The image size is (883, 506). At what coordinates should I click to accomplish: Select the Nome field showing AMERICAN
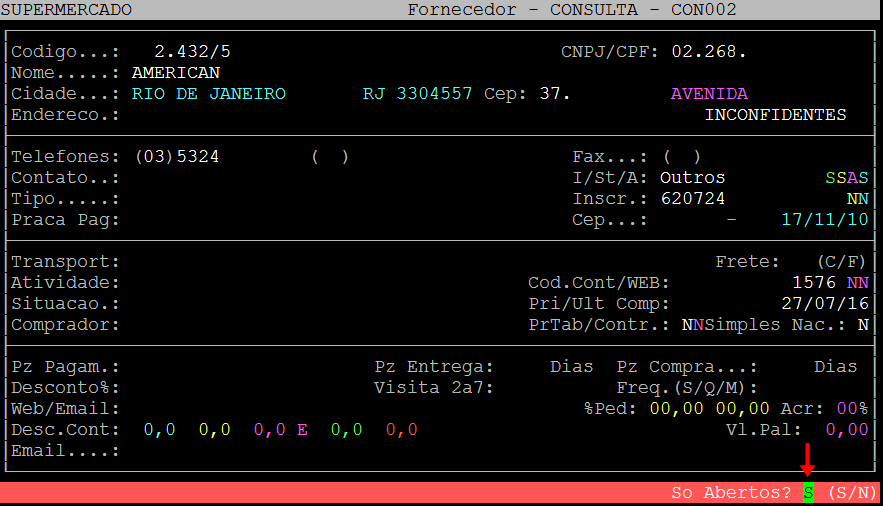176,73
